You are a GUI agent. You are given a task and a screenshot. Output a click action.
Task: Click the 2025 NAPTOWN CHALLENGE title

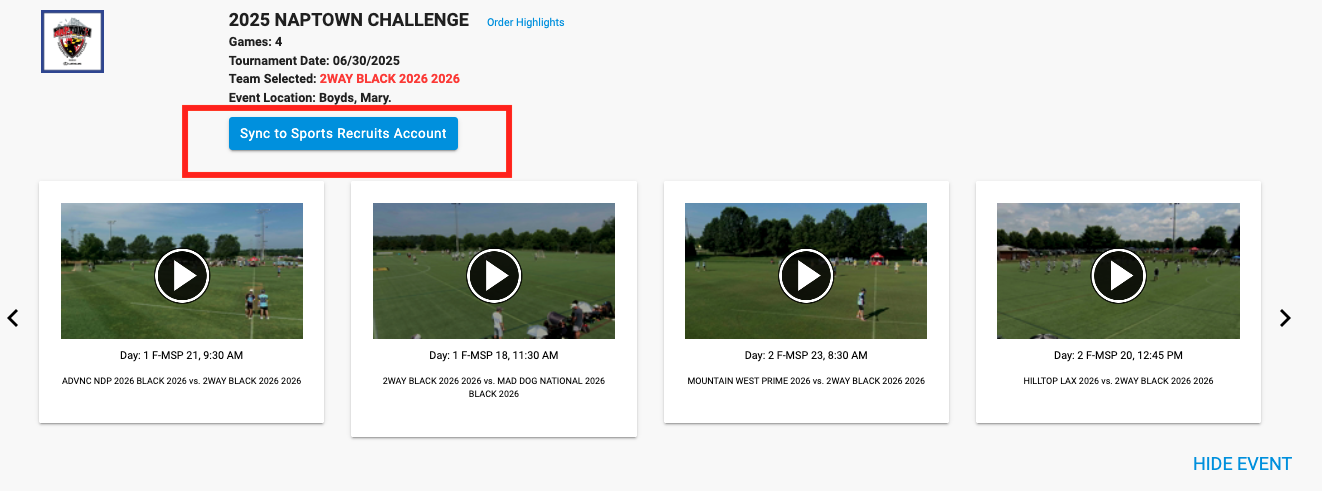(x=349, y=20)
